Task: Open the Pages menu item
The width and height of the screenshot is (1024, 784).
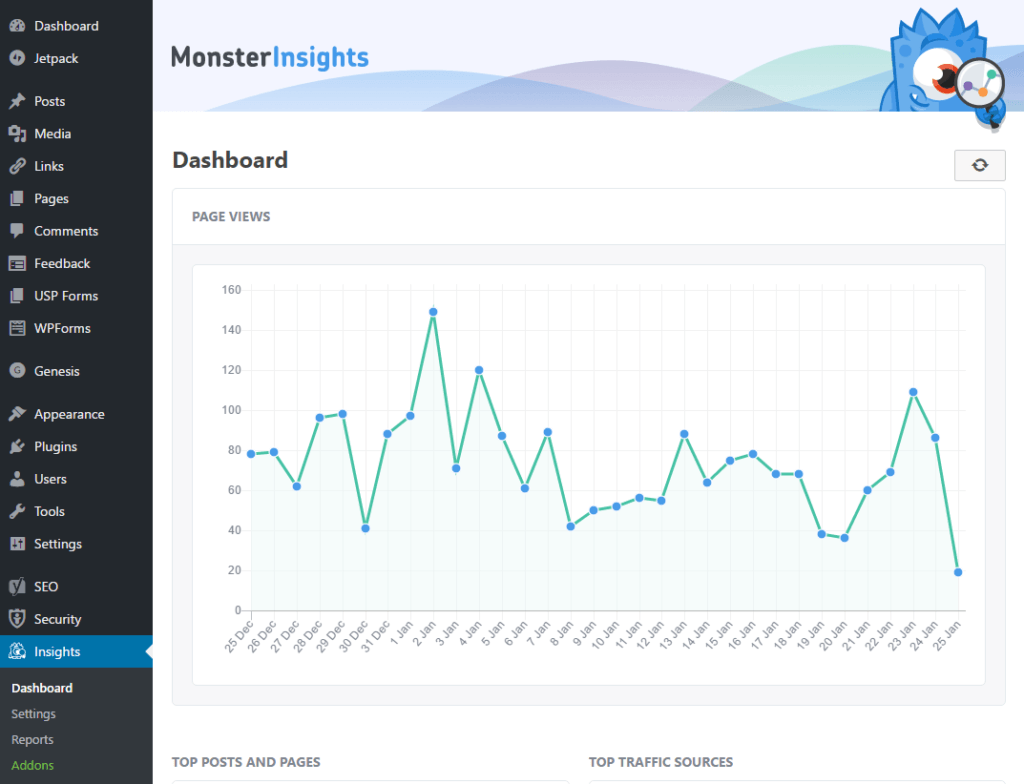Action: tap(51, 199)
